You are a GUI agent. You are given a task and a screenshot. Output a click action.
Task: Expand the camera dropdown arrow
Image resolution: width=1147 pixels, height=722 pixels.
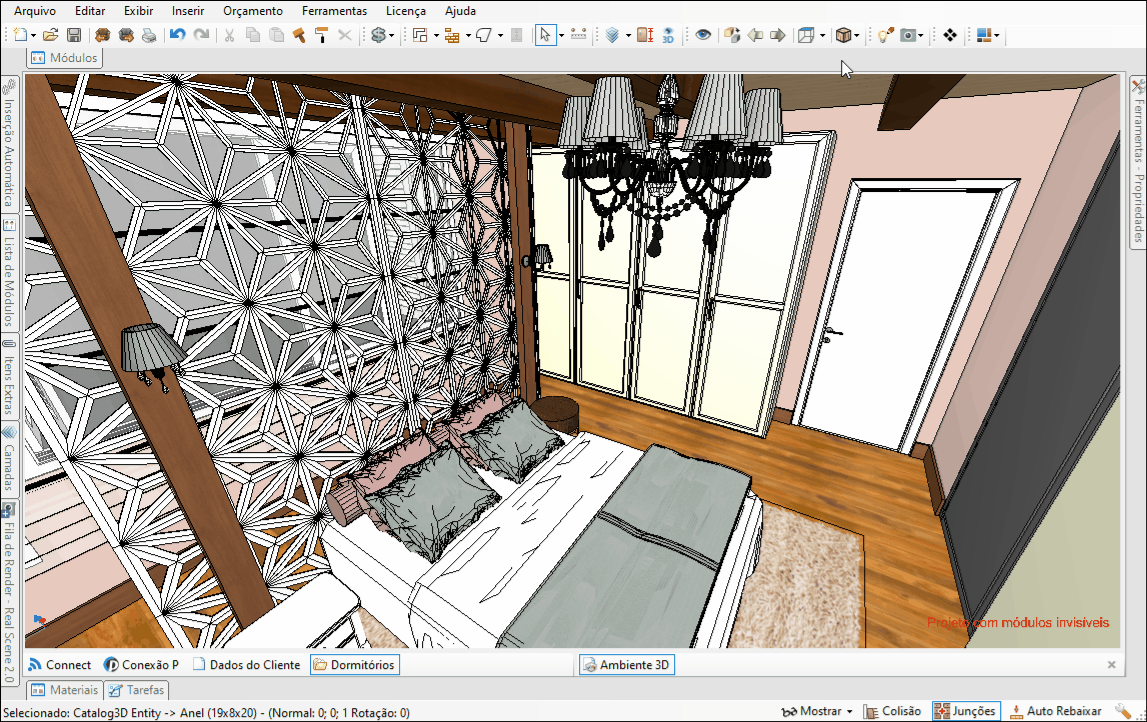(920, 36)
